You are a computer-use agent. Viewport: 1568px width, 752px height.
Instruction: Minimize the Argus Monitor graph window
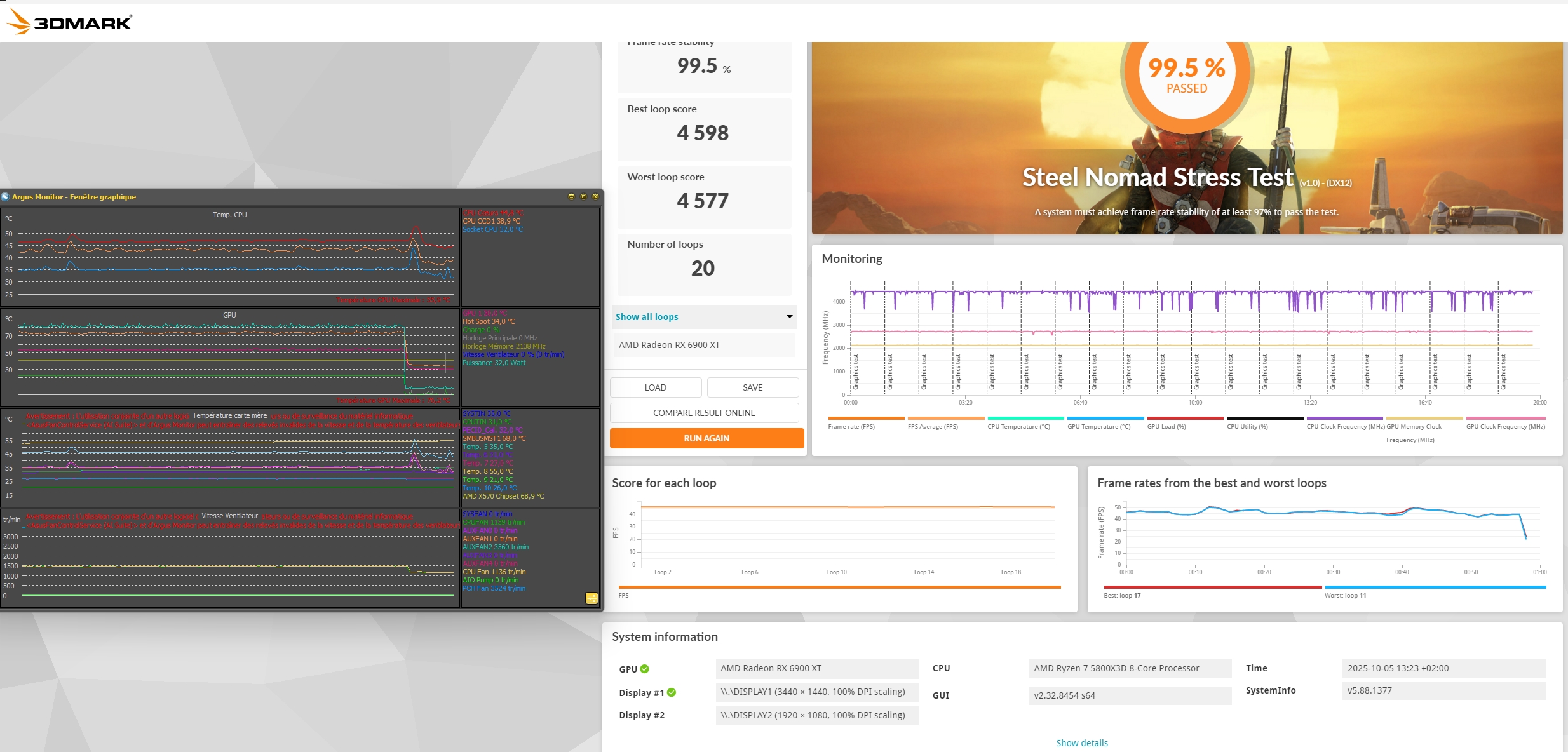tap(571, 197)
